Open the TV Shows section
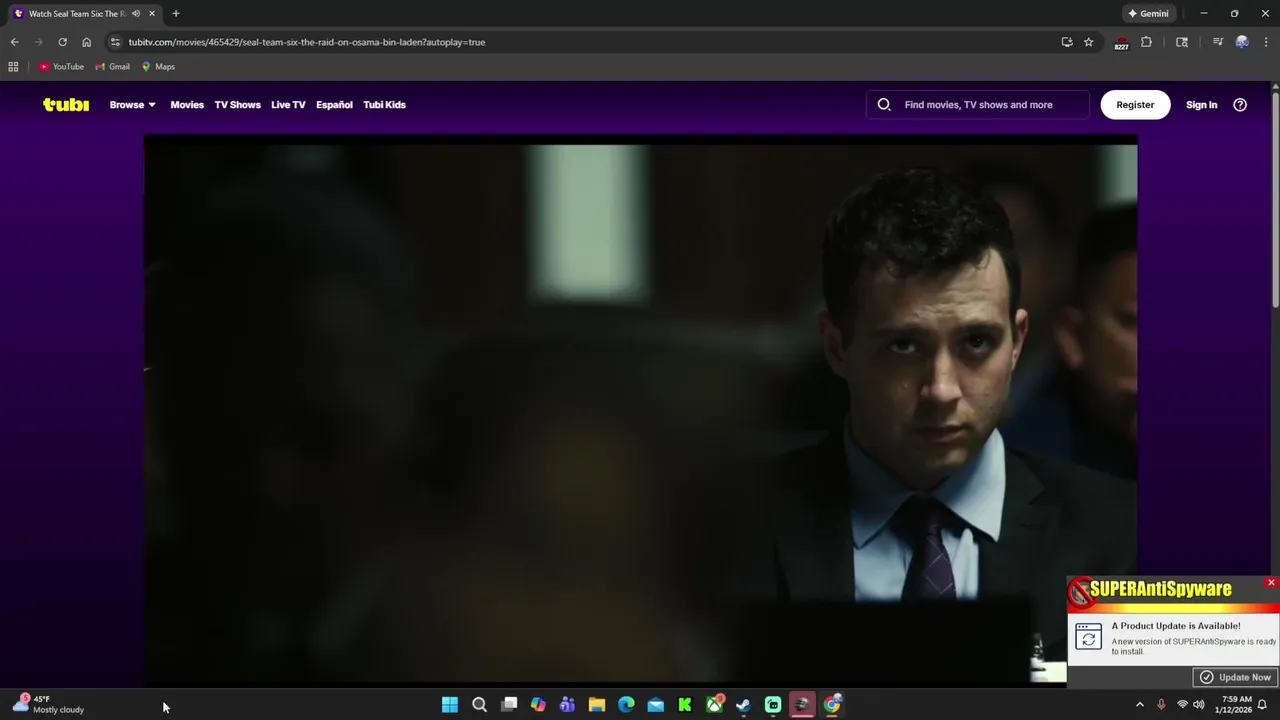1280x720 pixels. click(x=237, y=105)
